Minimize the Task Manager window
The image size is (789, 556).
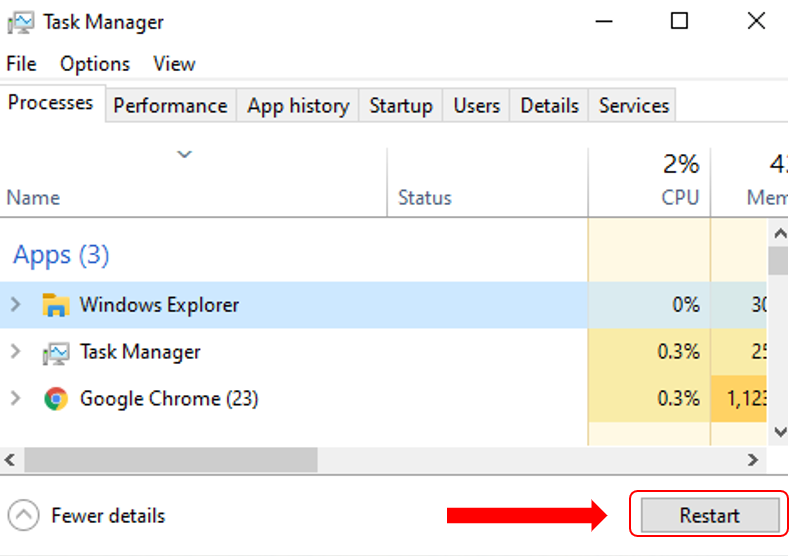pyautogui.click(x=604, y=22)
